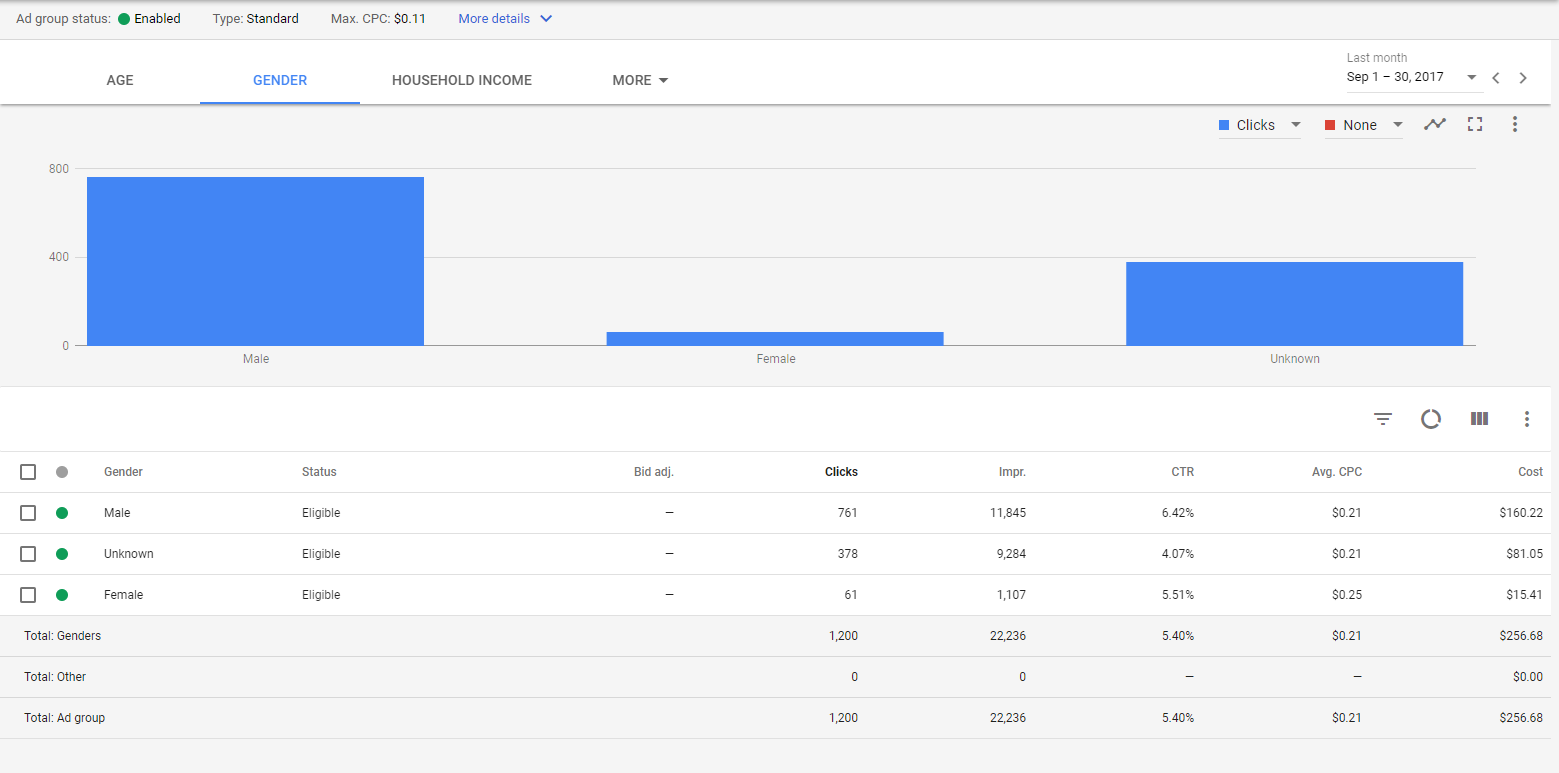Click the Status column header
The width and height of the screenshot is (1559, 773).
(x=319, y=472)
